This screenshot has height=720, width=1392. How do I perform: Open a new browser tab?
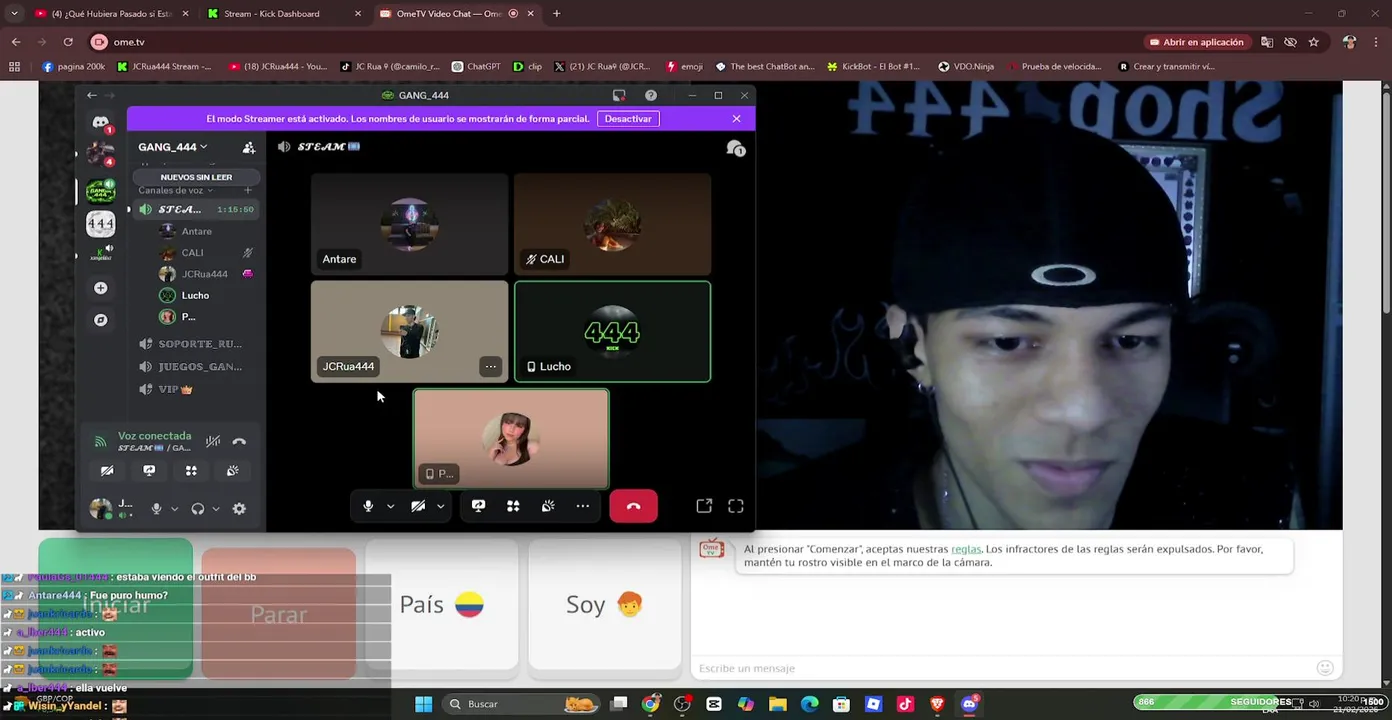[x=557, y=14]
